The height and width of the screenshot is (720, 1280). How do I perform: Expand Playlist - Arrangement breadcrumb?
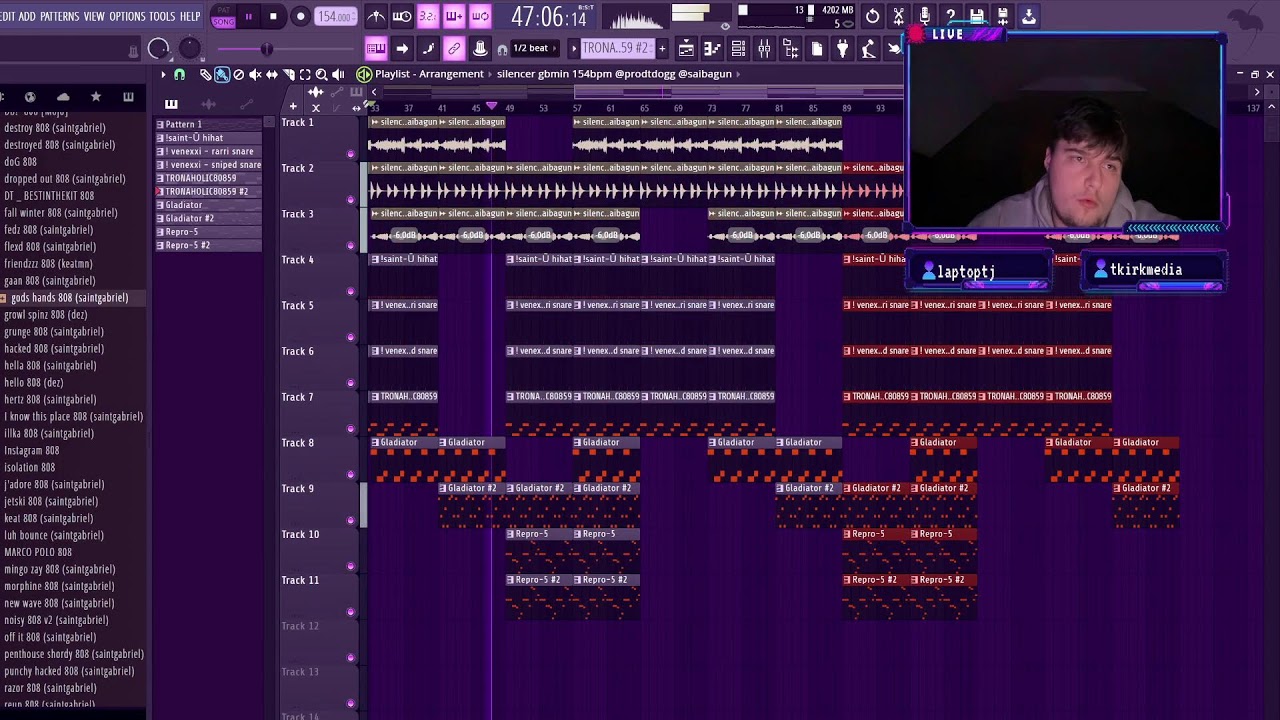pyautogui.click(x=429, y=74)
